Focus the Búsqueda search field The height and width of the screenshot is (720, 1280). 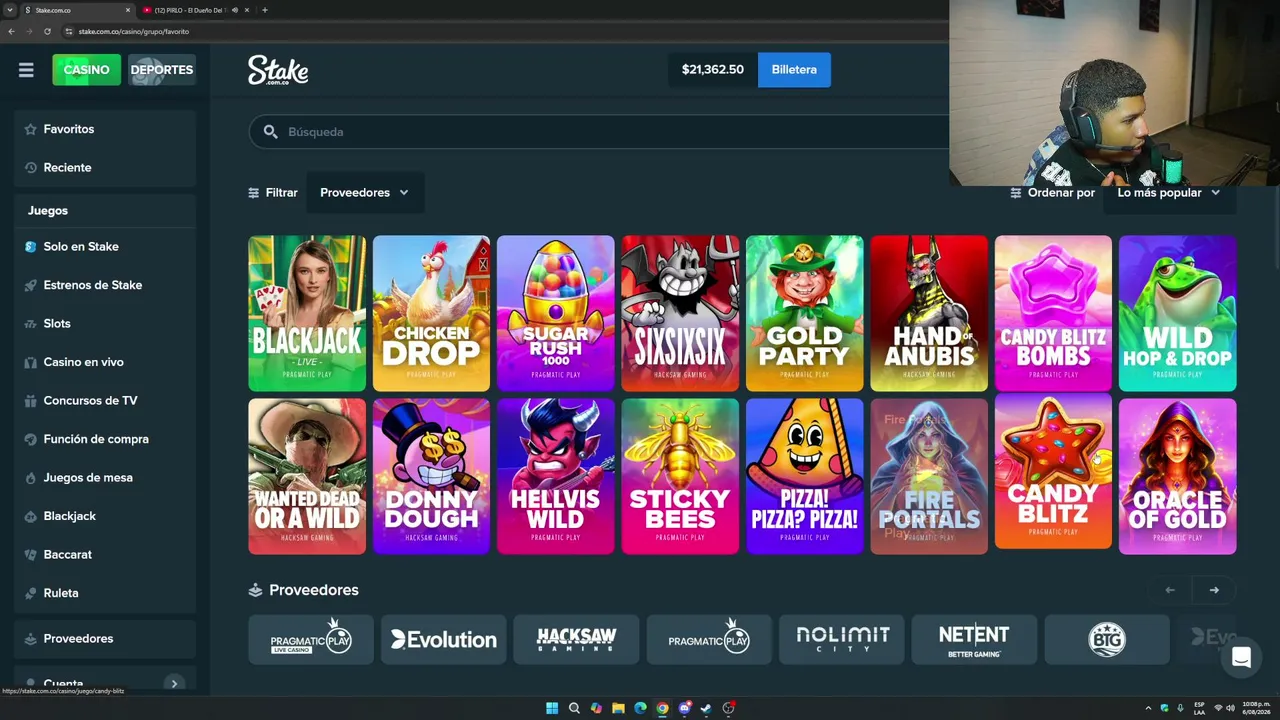point(600,132)
